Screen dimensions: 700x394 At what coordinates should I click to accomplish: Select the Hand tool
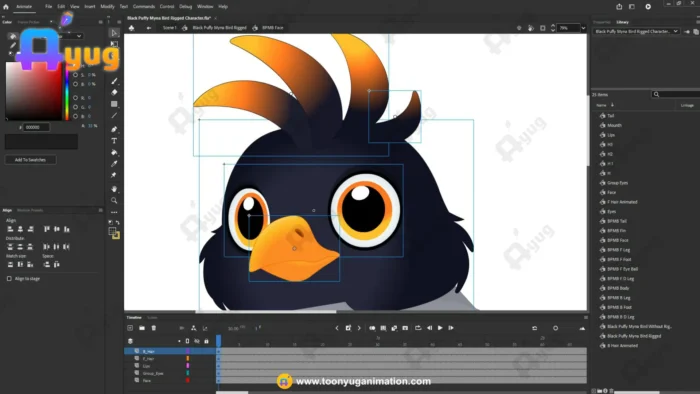coord(114,189)
